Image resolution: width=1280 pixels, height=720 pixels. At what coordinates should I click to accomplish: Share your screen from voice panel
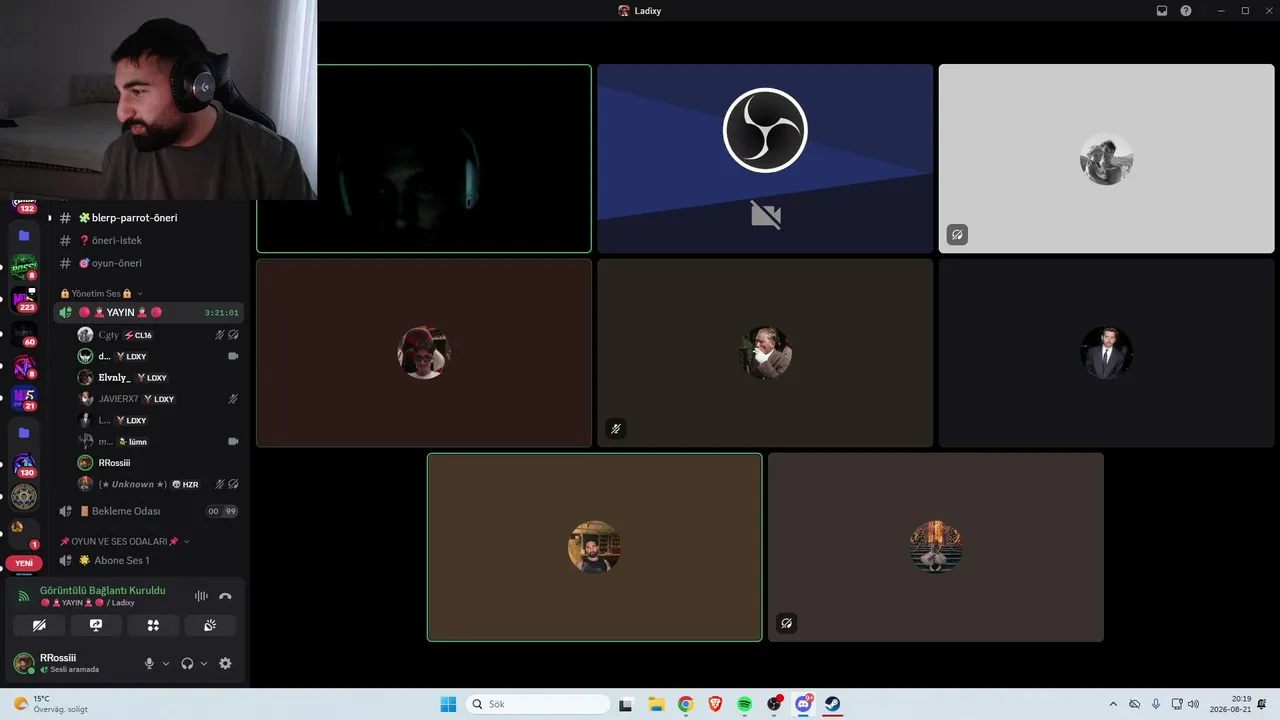(96, 625)
